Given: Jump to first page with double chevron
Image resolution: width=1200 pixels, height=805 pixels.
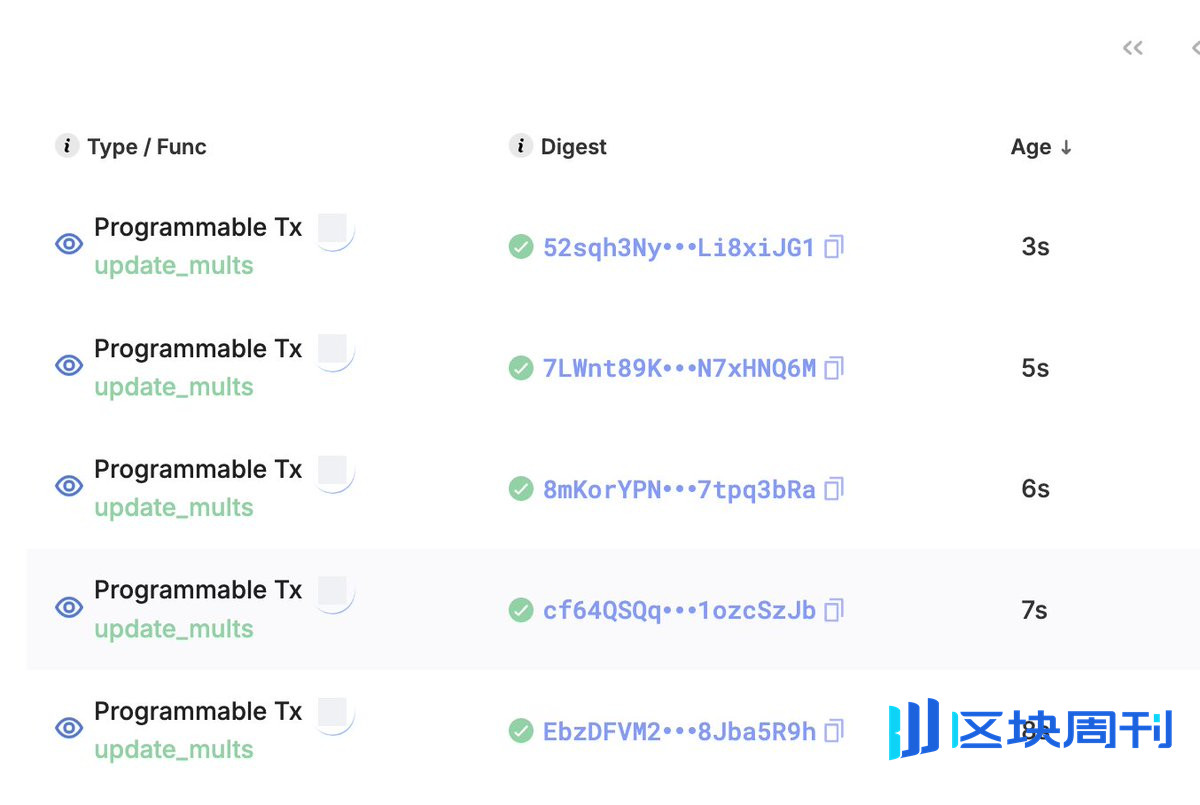Looking at the screenshot, I should 1132,48.
